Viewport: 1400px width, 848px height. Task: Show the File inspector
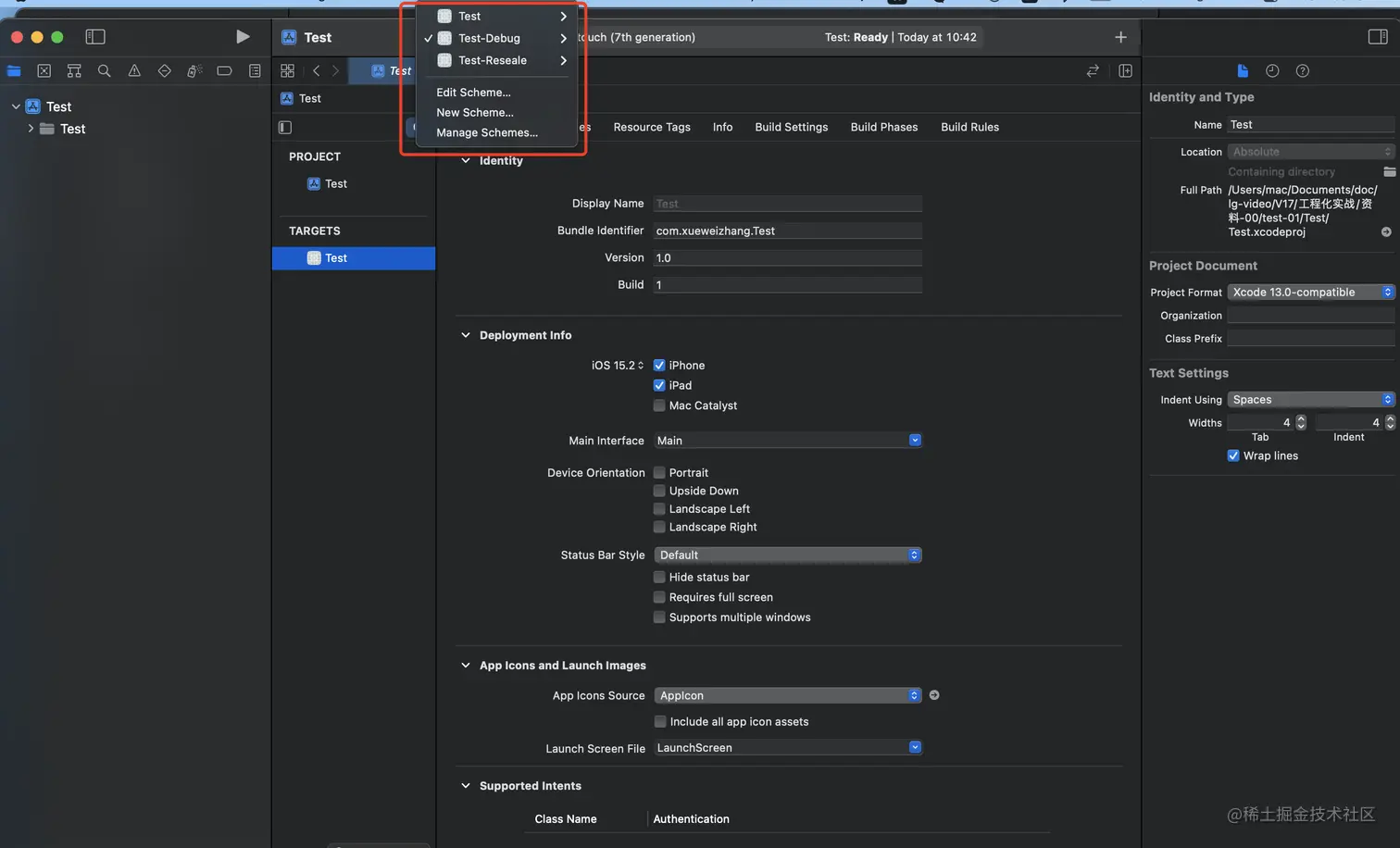(1243, 70)
